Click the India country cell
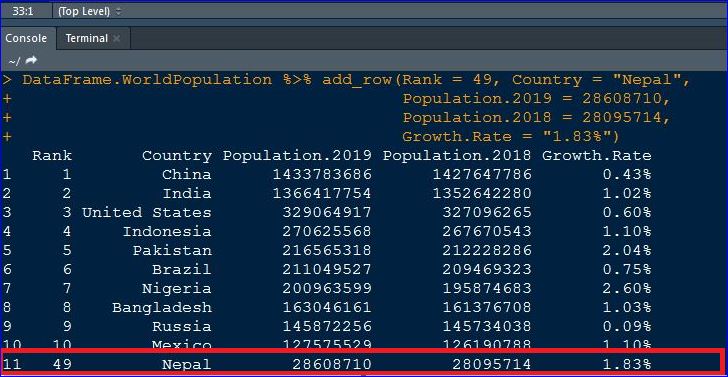 [187, 194]
